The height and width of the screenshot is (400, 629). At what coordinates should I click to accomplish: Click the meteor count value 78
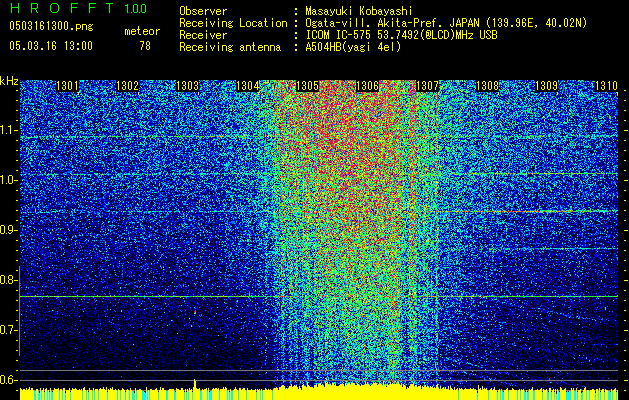[x=145, y=46]
